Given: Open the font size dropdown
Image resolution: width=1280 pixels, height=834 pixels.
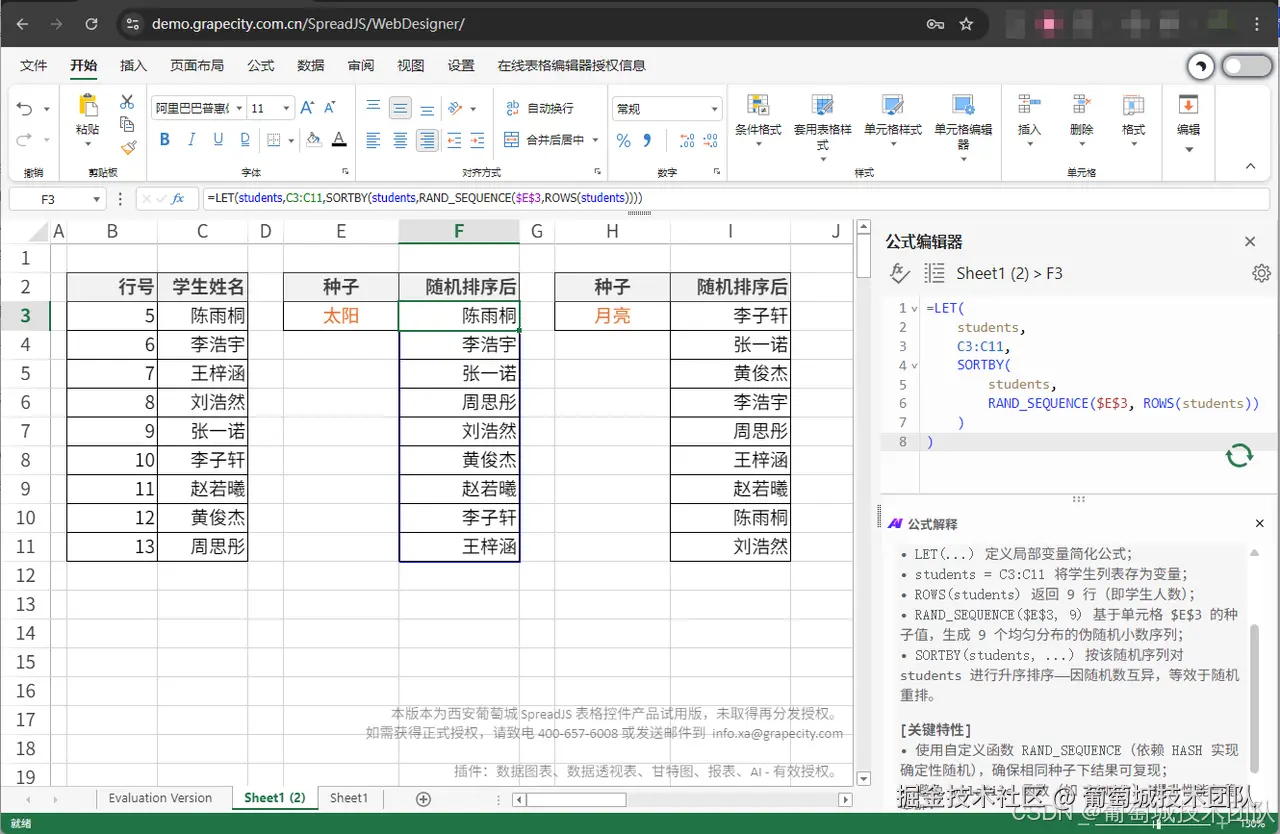Looking at the screenshot, I should pyautogui.click(x=287, y=108).
